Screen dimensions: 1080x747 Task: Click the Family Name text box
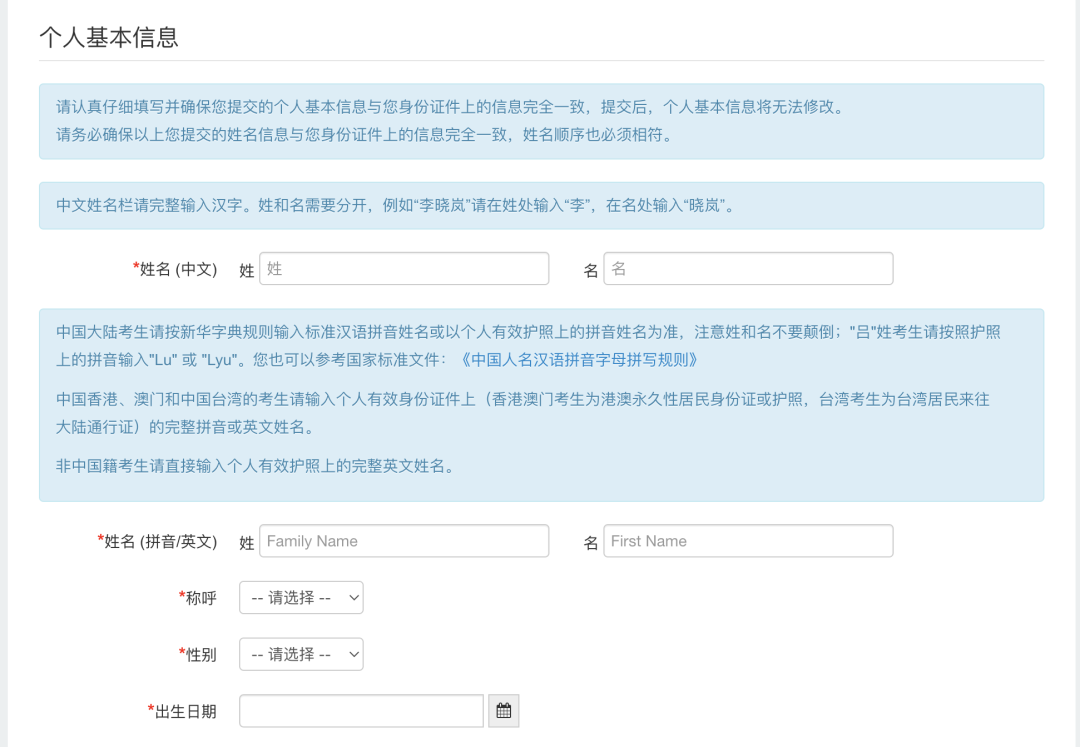click(x=404, y=541)
